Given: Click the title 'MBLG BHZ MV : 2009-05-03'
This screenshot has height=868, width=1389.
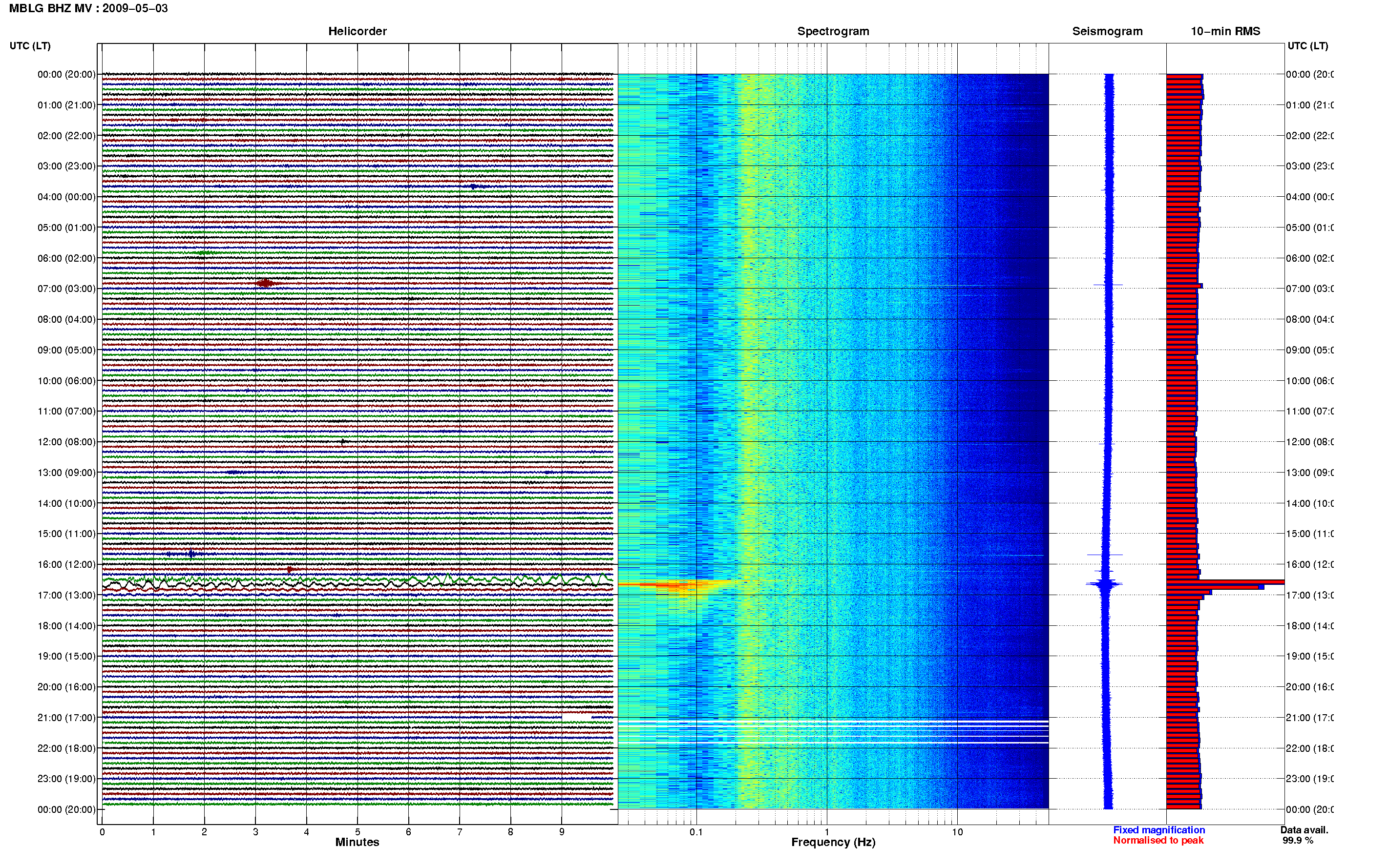Looking at the screenshot, I should 88,9.
